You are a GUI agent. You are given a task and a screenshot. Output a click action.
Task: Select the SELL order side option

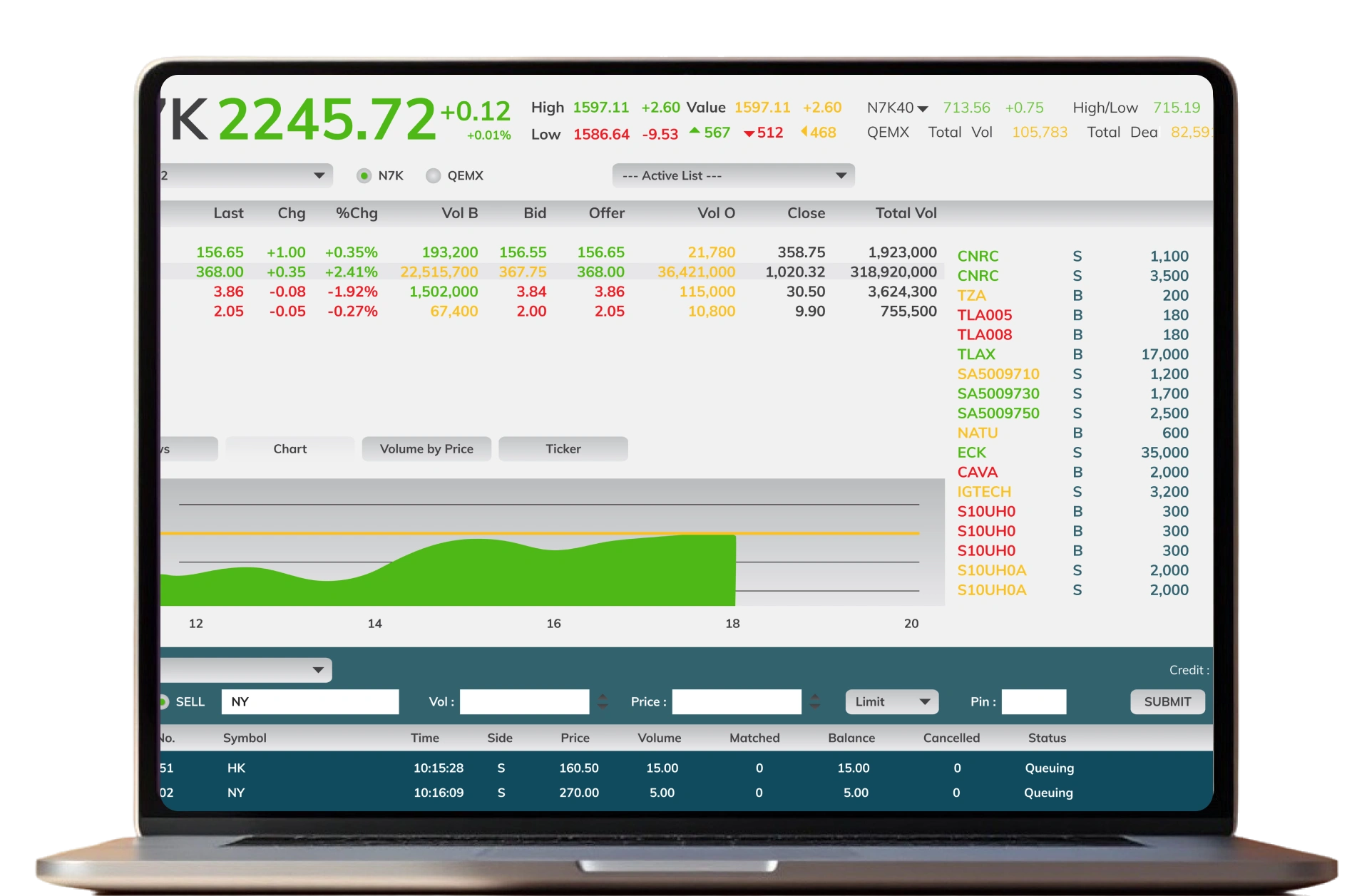165,701
